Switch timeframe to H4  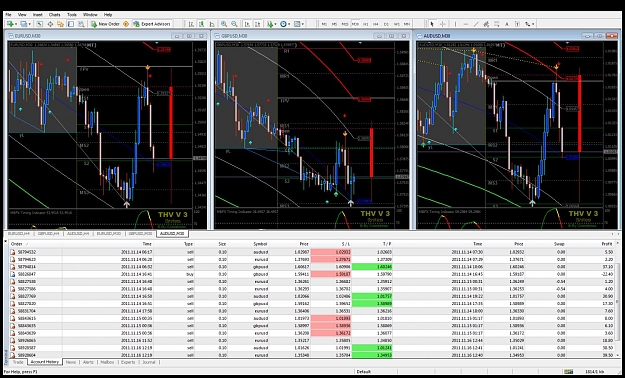[x=376, y=24]
